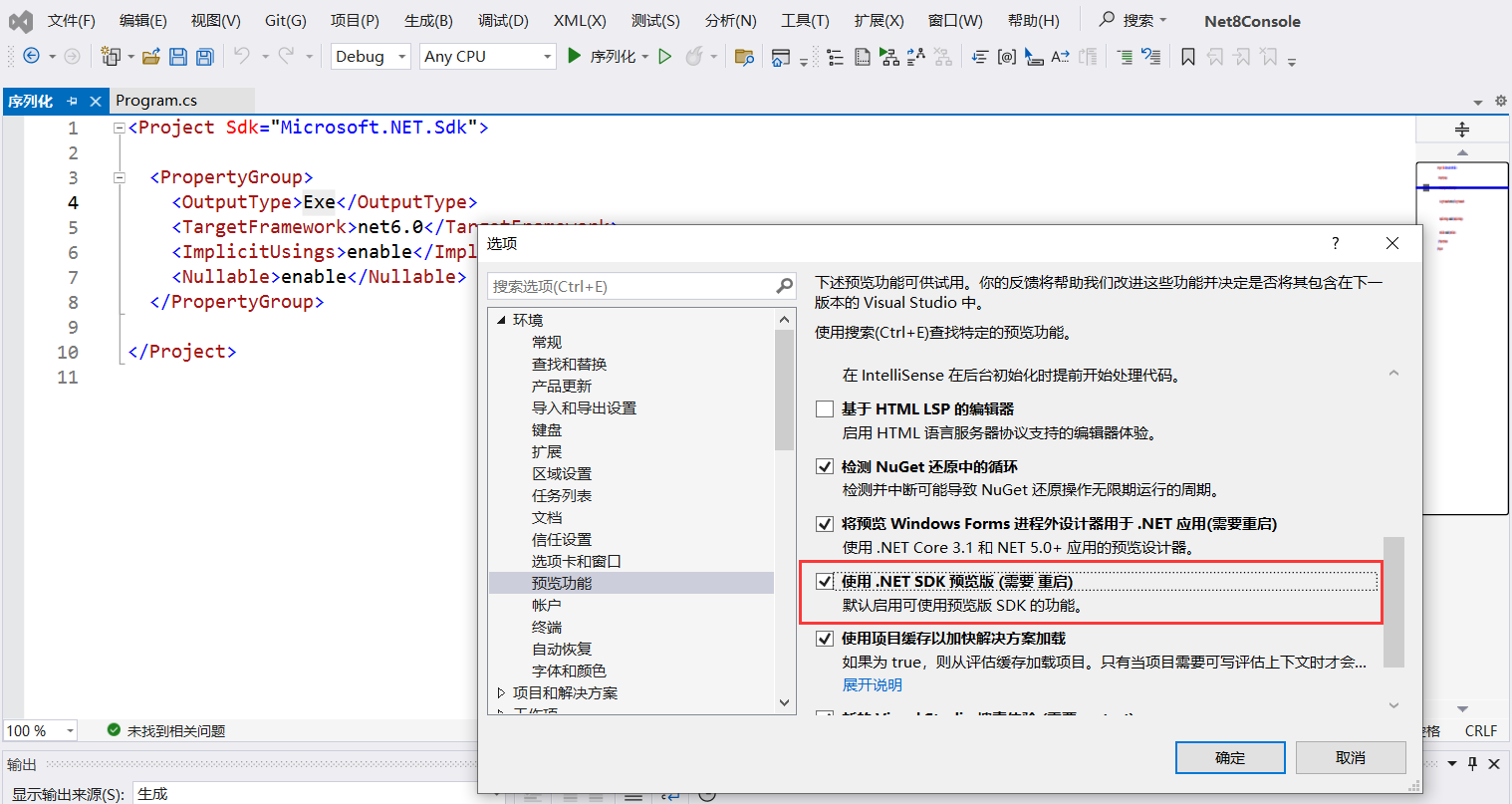
Task: Click the split editor handle icon
Action: click(1462, 130)
